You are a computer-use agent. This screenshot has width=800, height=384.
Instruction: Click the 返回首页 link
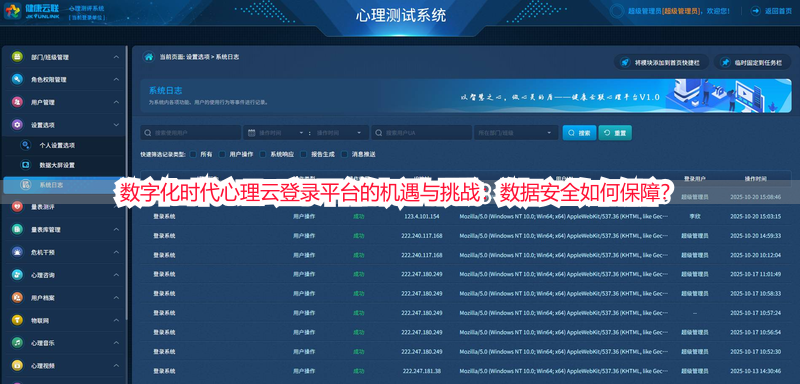(778, 11)
